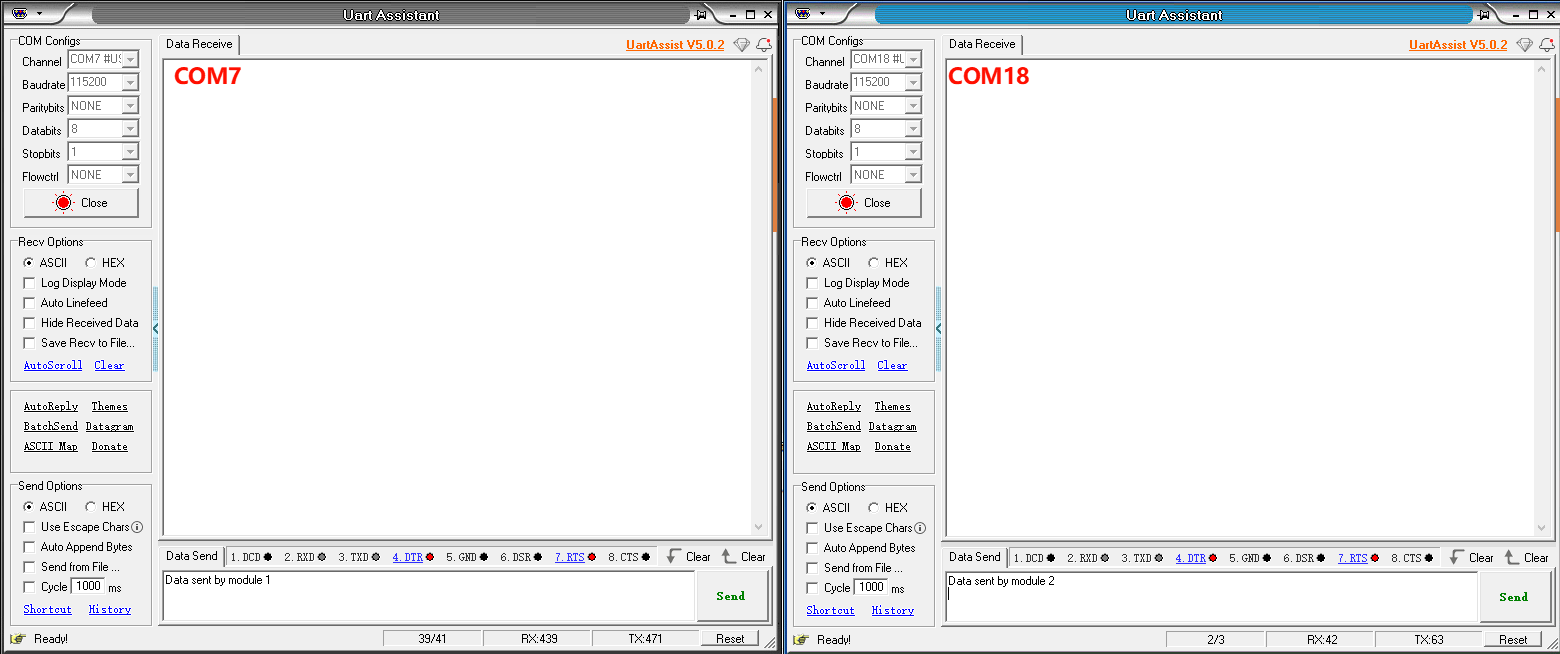
Task: Select the Data Receive tab in COM7 window
Action: point(199,44)
